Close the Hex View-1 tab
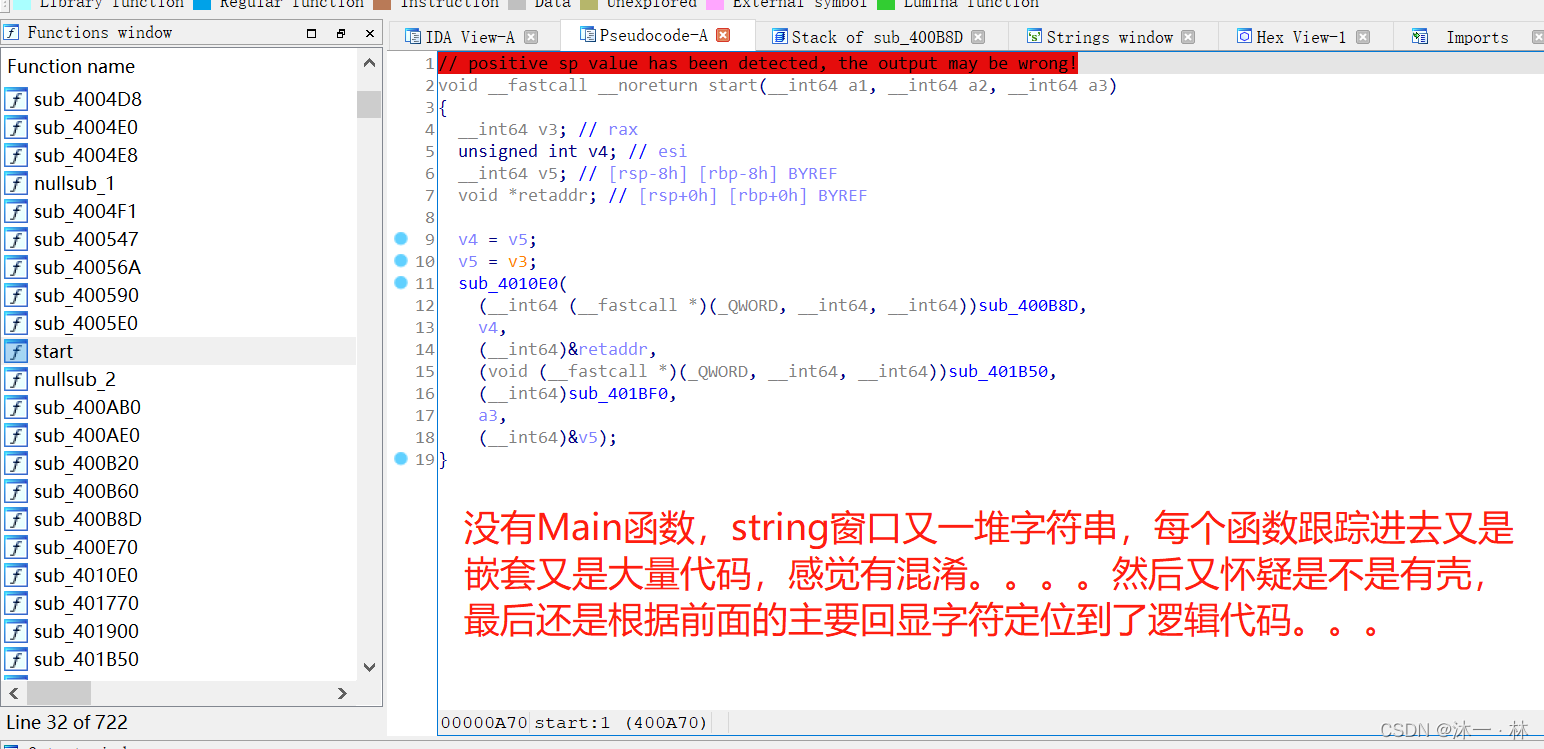Viewport: 1544px width, 749px height. click(x=1363, y=37)
